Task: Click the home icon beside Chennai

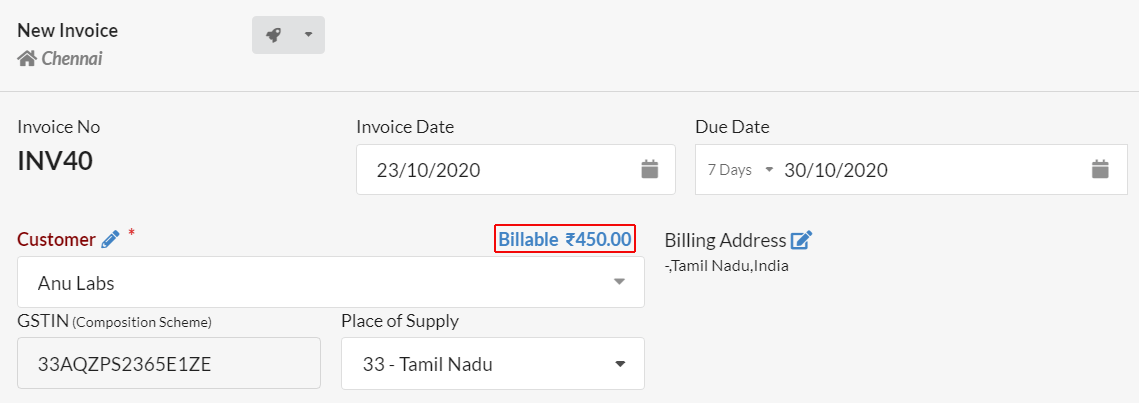Action: pos(27,58)
